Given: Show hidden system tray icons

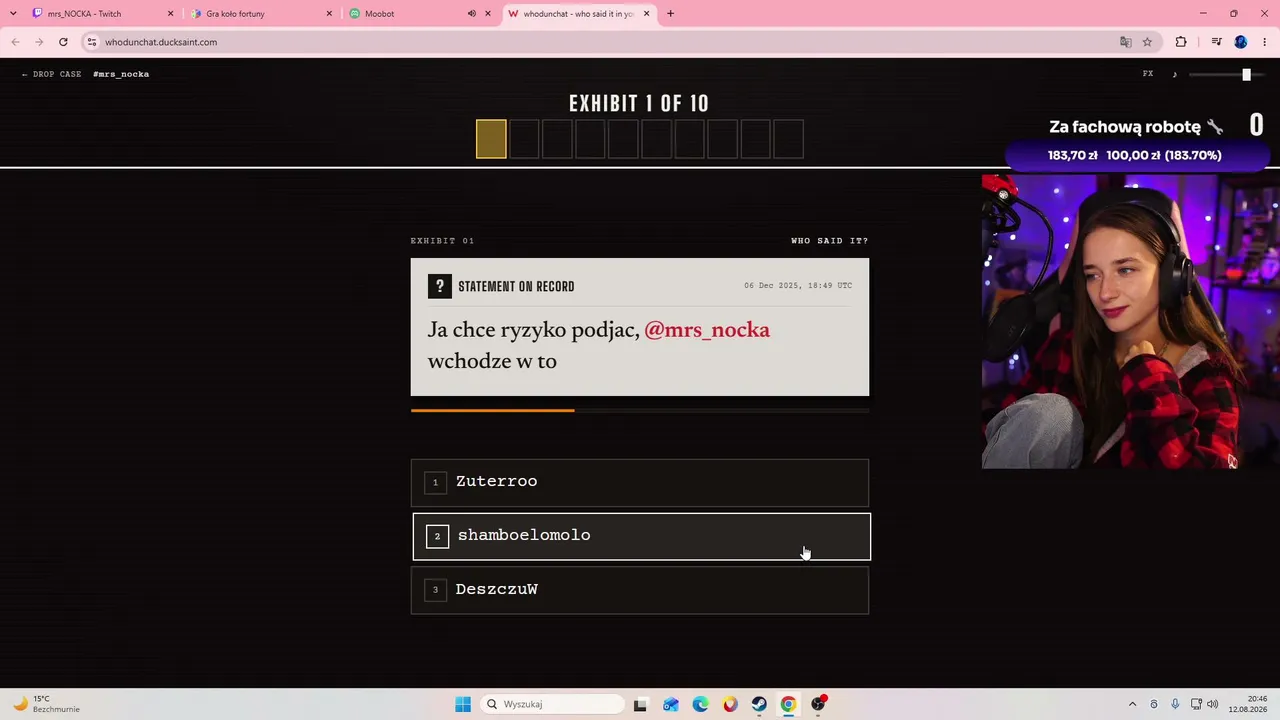Looking at the screenshot, I should 1132,704.
